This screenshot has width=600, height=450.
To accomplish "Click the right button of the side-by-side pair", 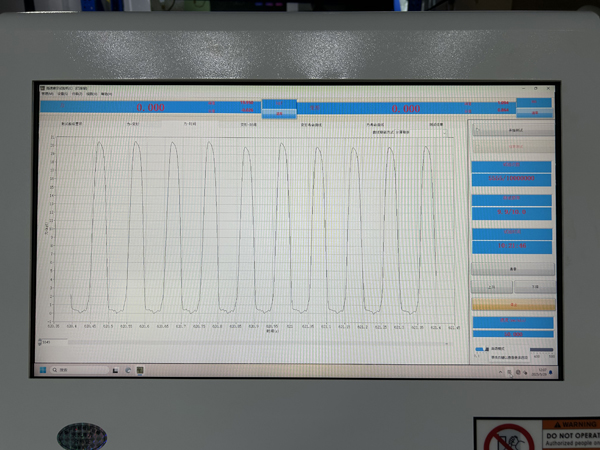I will [x=534, y=286].
